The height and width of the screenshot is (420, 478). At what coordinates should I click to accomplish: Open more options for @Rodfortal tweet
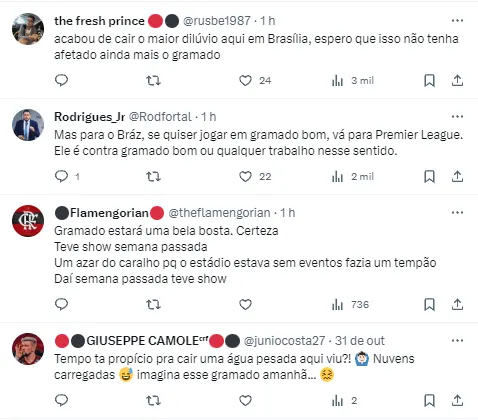pyautogui.click(x=457, y=117)
